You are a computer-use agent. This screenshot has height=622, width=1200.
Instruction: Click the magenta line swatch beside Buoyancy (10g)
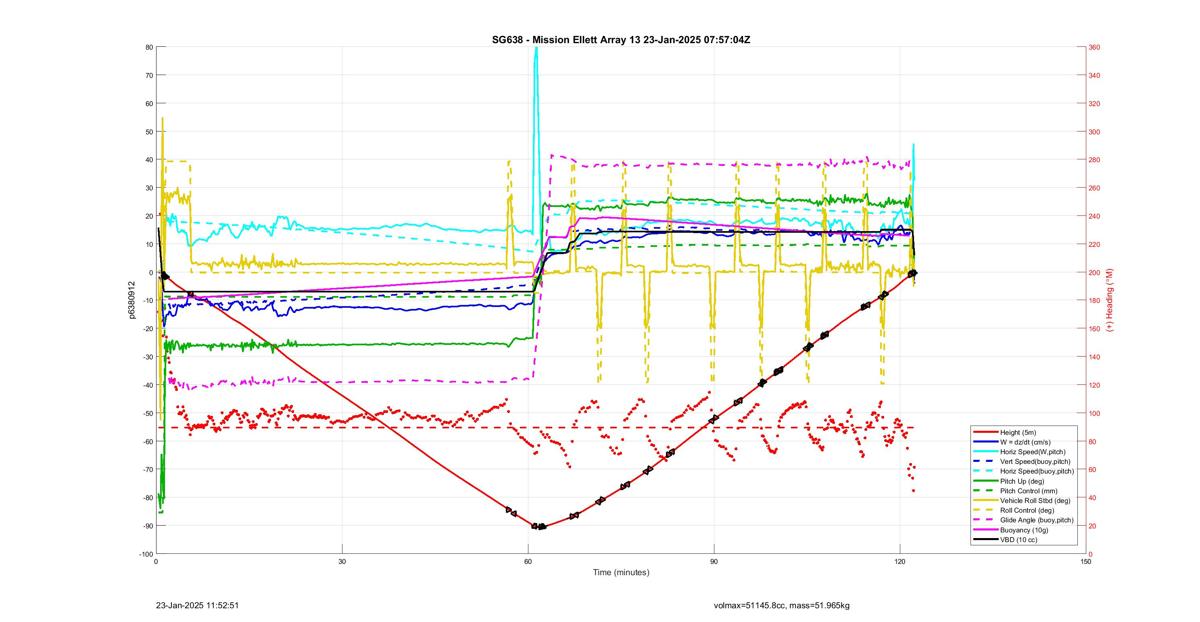pyautogui.click(x=985, y=530)
